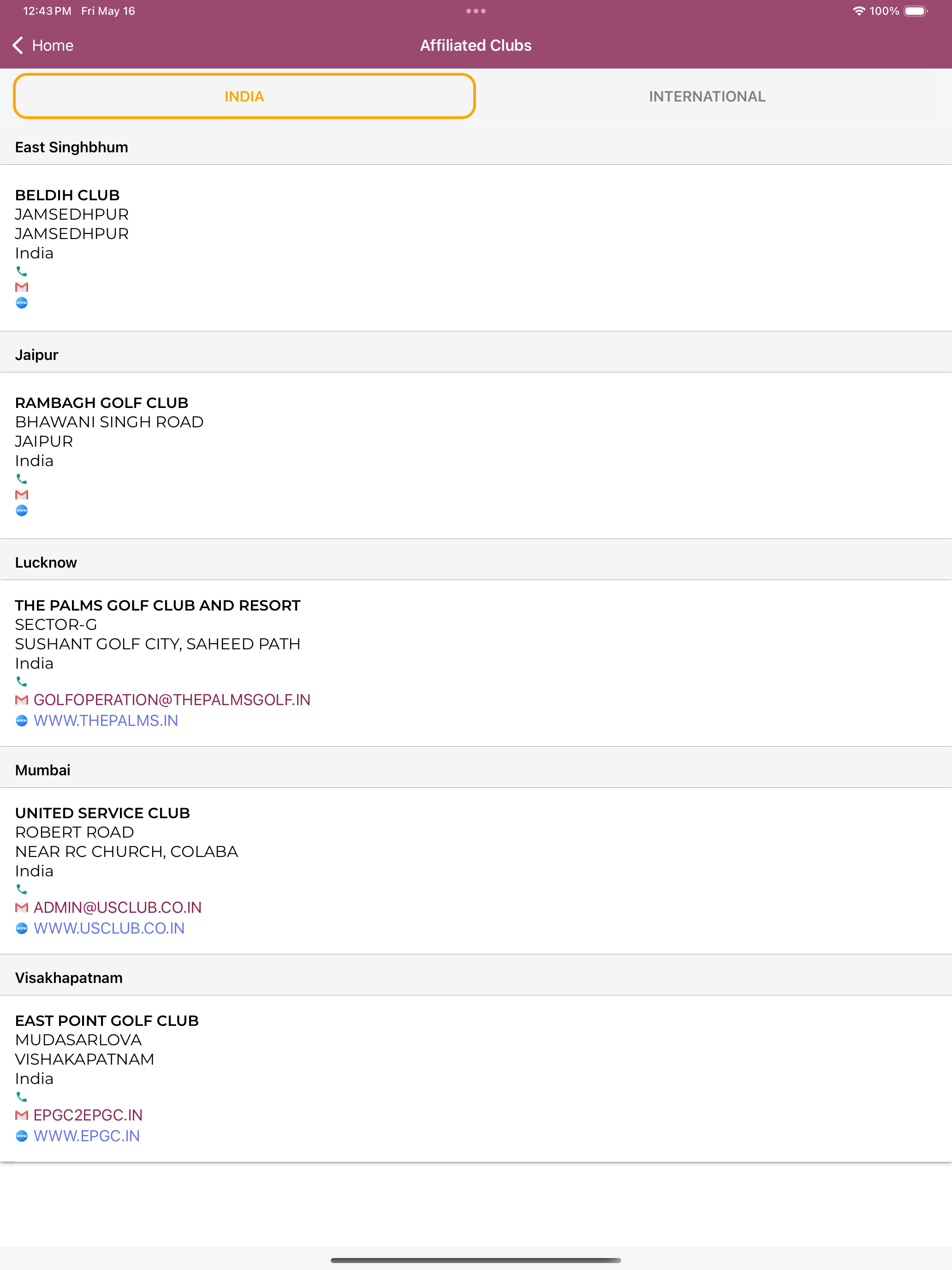Select the INDIA tab
952x1270 pixels.
(244, 96)
